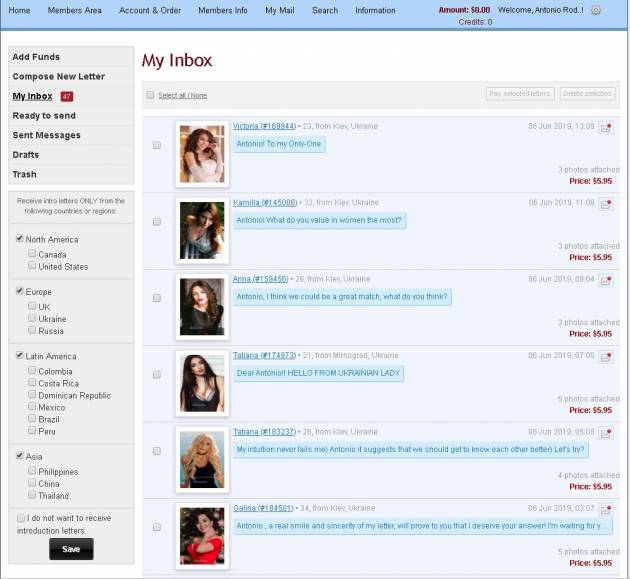This screenshot has width=630, height=579.
Task: Tick 'I do not want to receive' checkbox
Action: (21, 518)
